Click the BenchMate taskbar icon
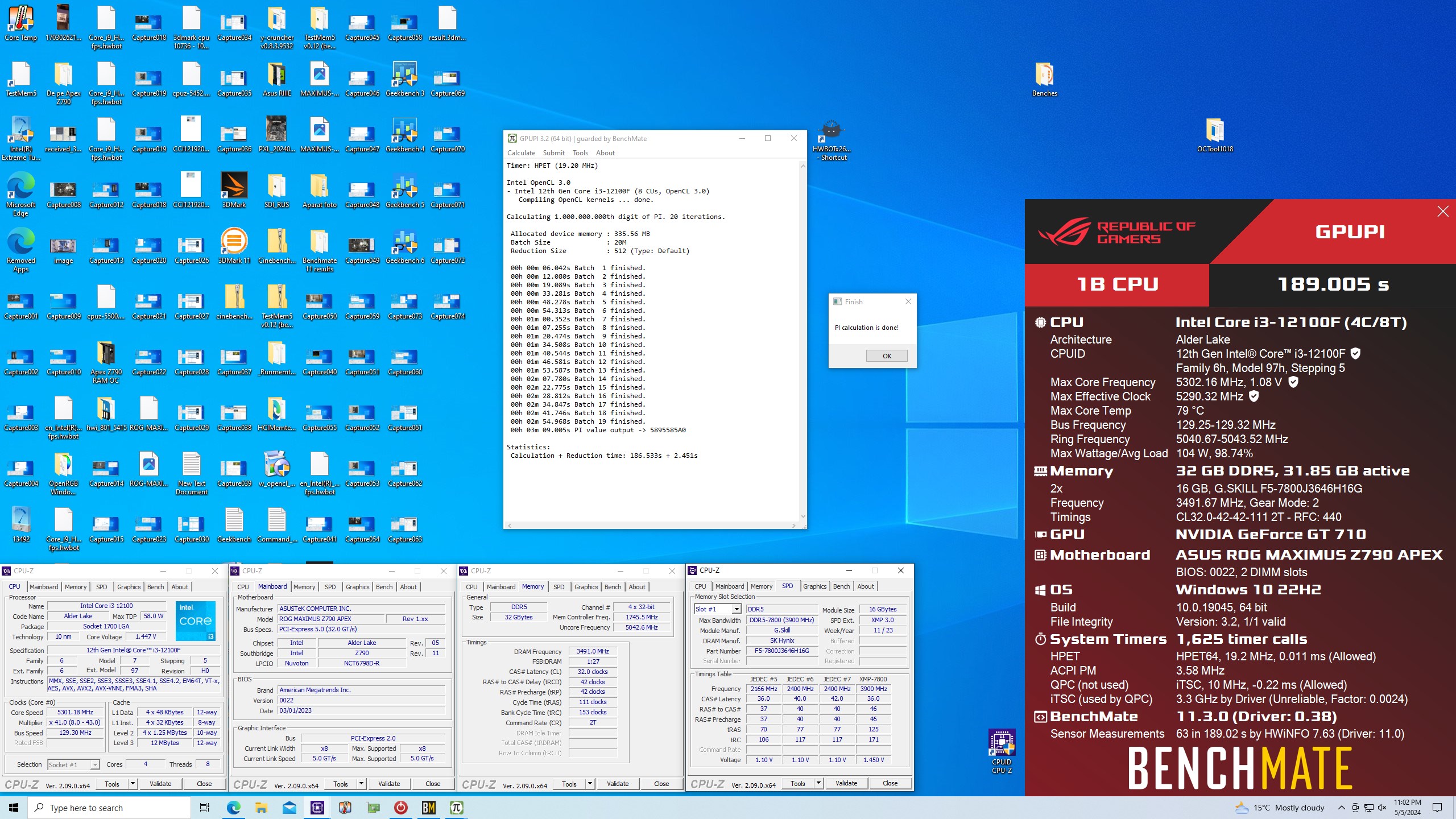The height and width of the screenshot is (819, 1456). point(429,807)
